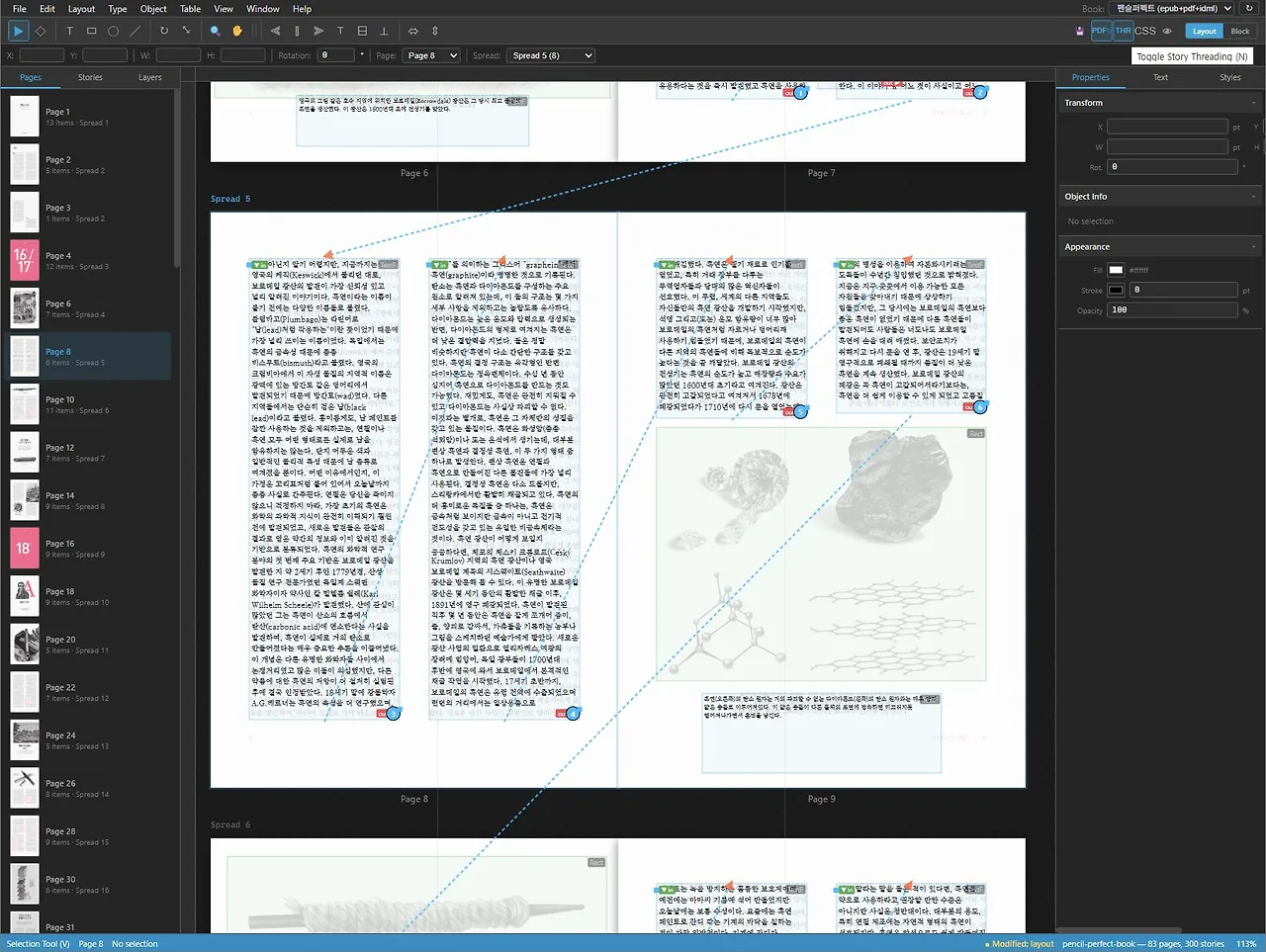
Task: Open the Styles tab
Action: tap(1230, 77)
